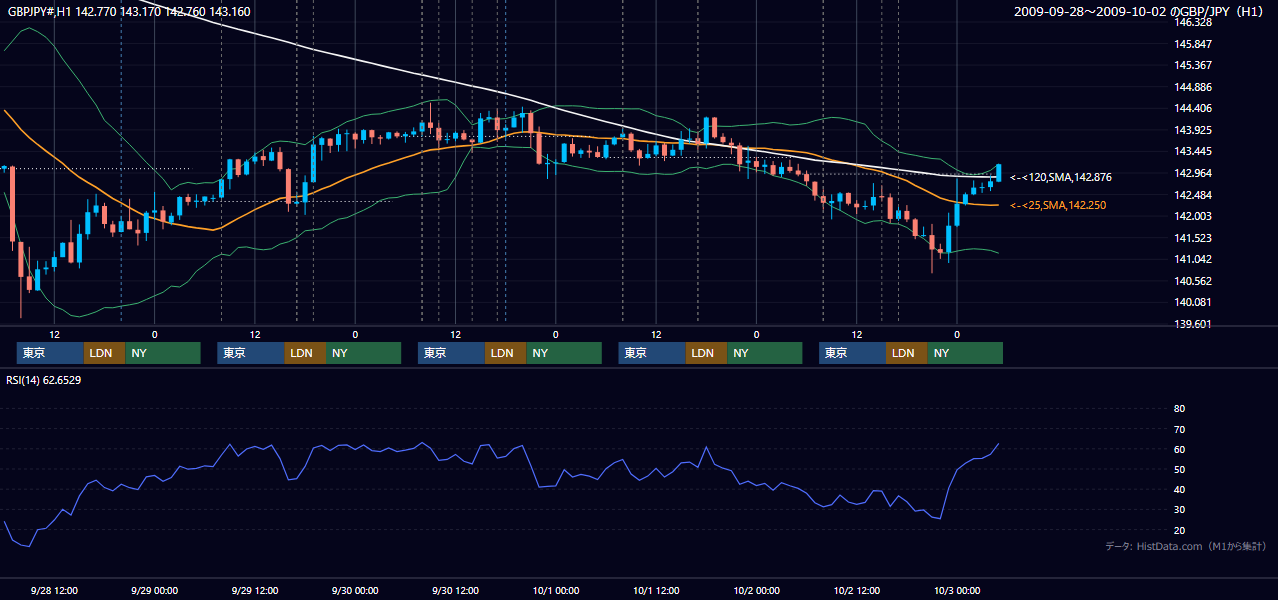Click the rightmost 東京 session box
This screenshot has height=600, width=1278.
(852, 353)
